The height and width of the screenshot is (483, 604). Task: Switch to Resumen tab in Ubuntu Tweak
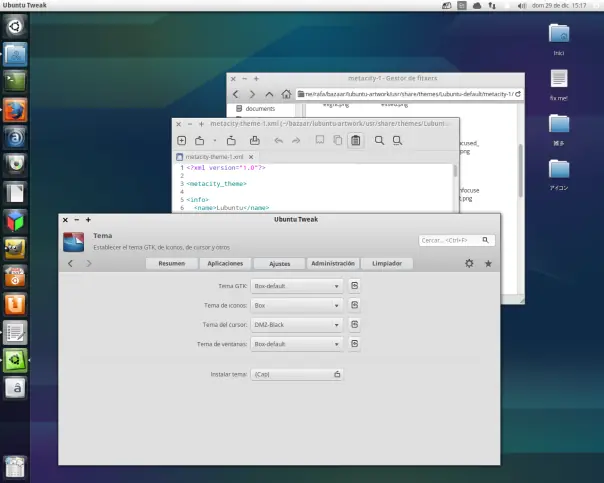coord(172,263)
